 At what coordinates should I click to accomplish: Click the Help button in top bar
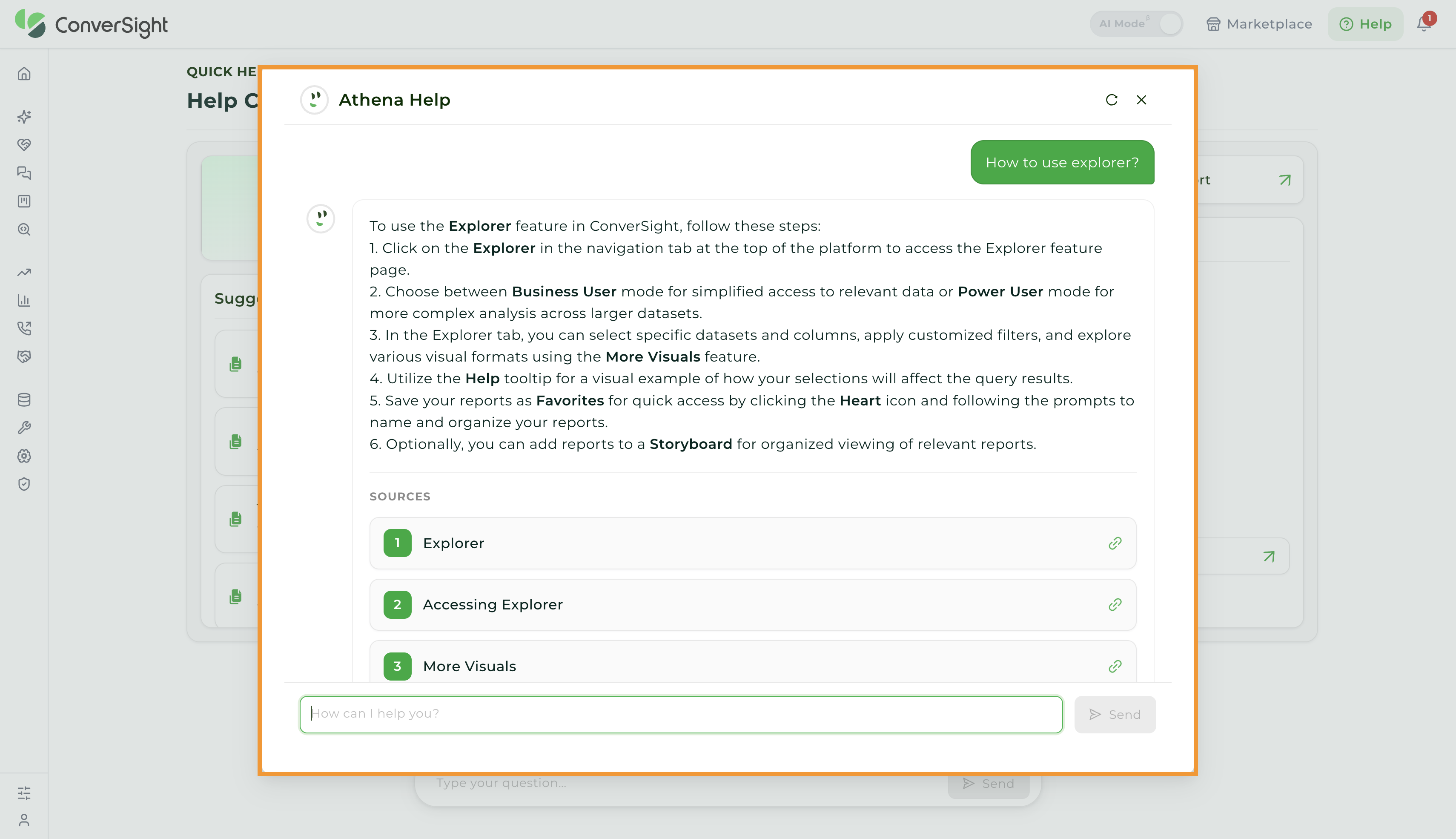1365,23
